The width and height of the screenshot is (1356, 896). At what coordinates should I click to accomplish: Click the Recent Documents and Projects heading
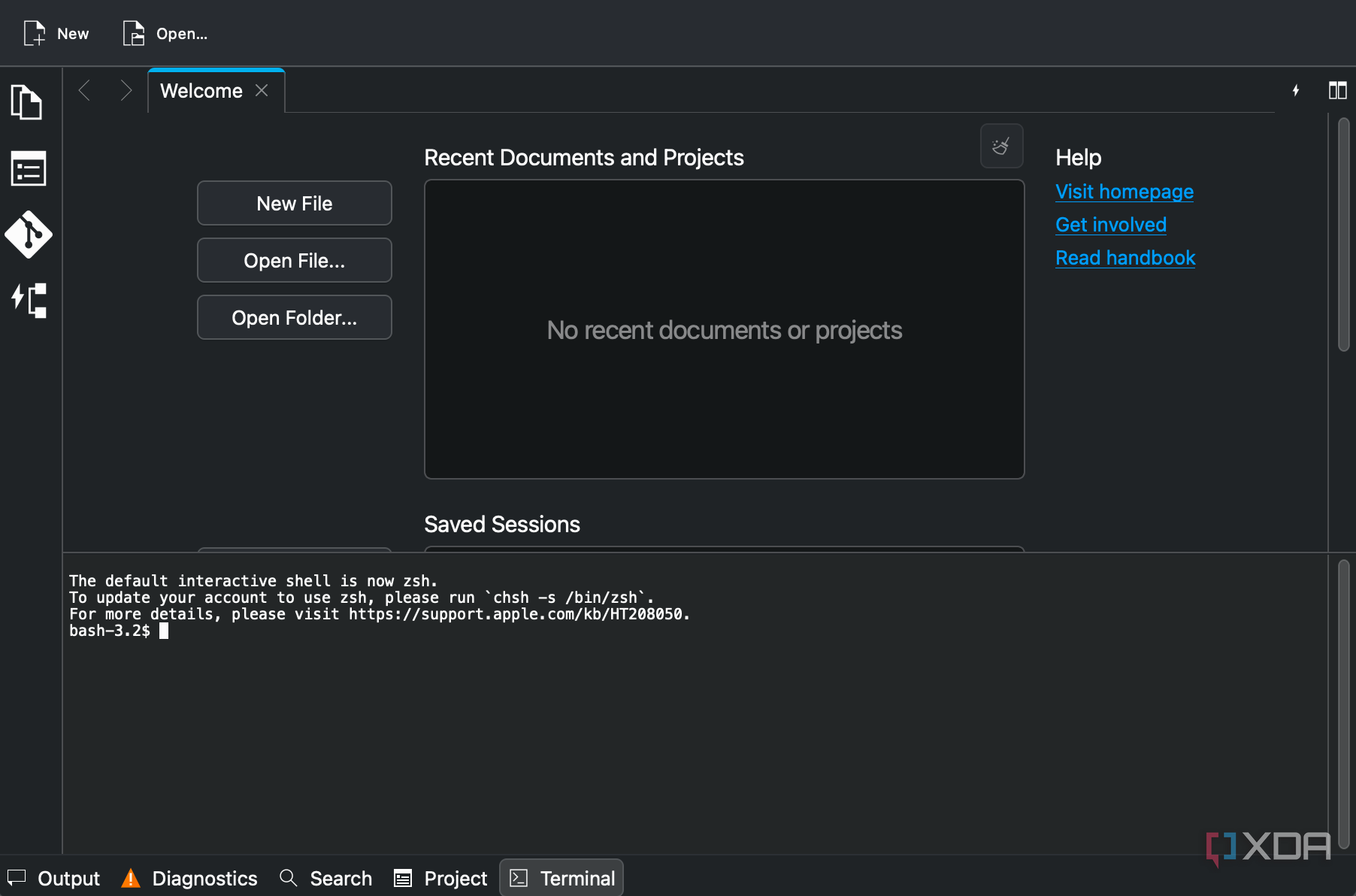click(584, 158)
